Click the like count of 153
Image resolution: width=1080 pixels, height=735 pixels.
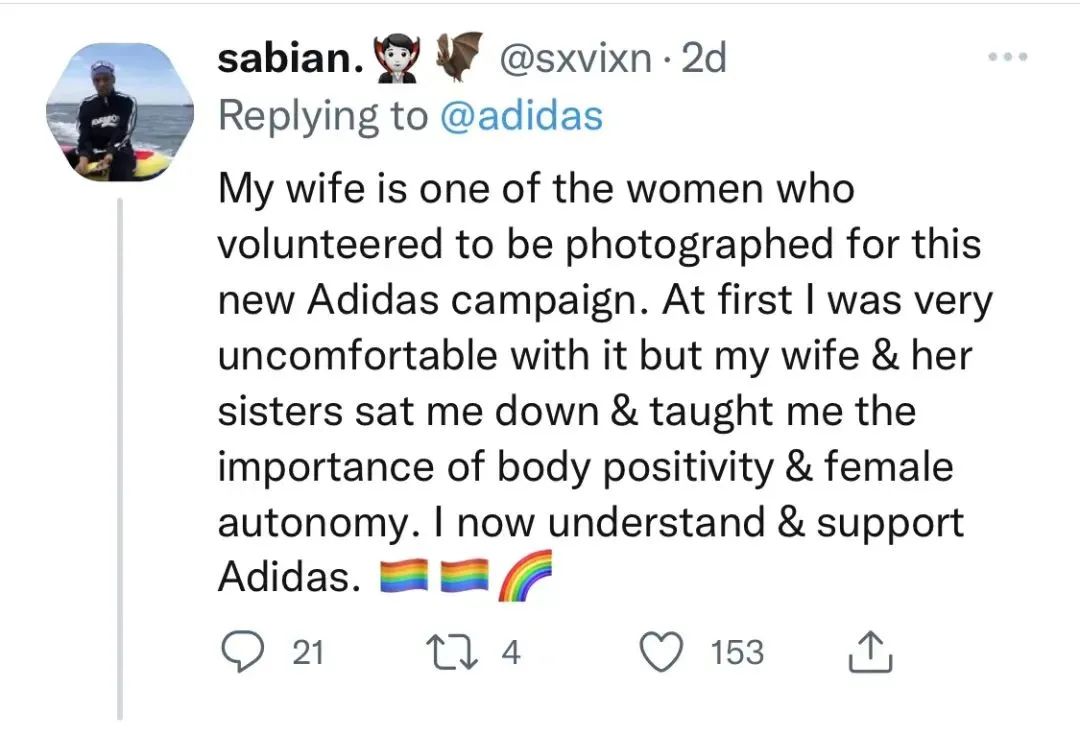tap(736, 653)
